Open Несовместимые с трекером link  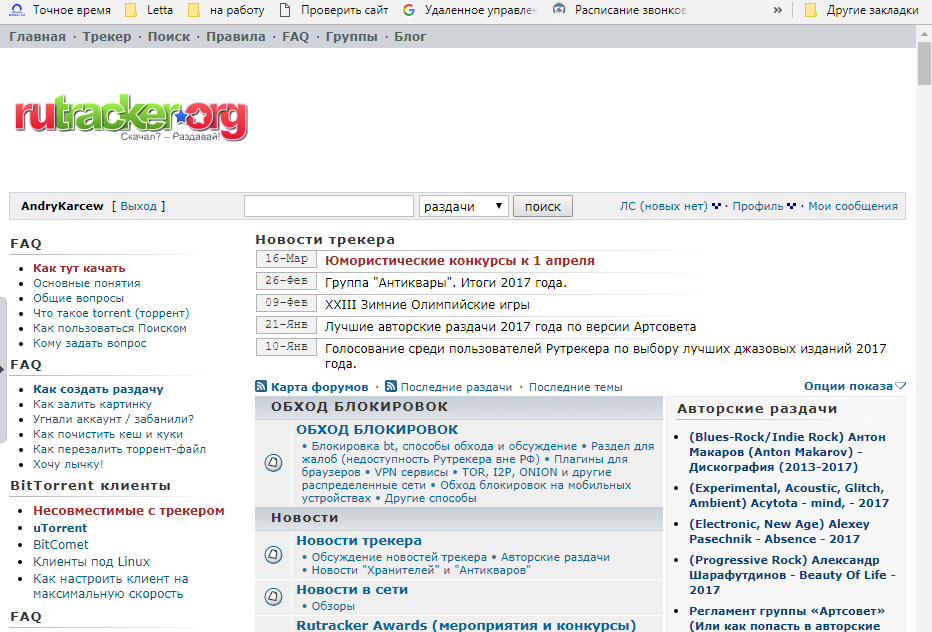point(129,511)
